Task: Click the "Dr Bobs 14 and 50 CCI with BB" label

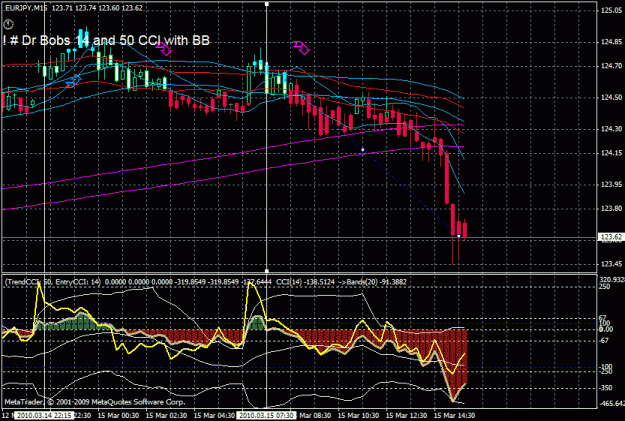Action: 106,40
